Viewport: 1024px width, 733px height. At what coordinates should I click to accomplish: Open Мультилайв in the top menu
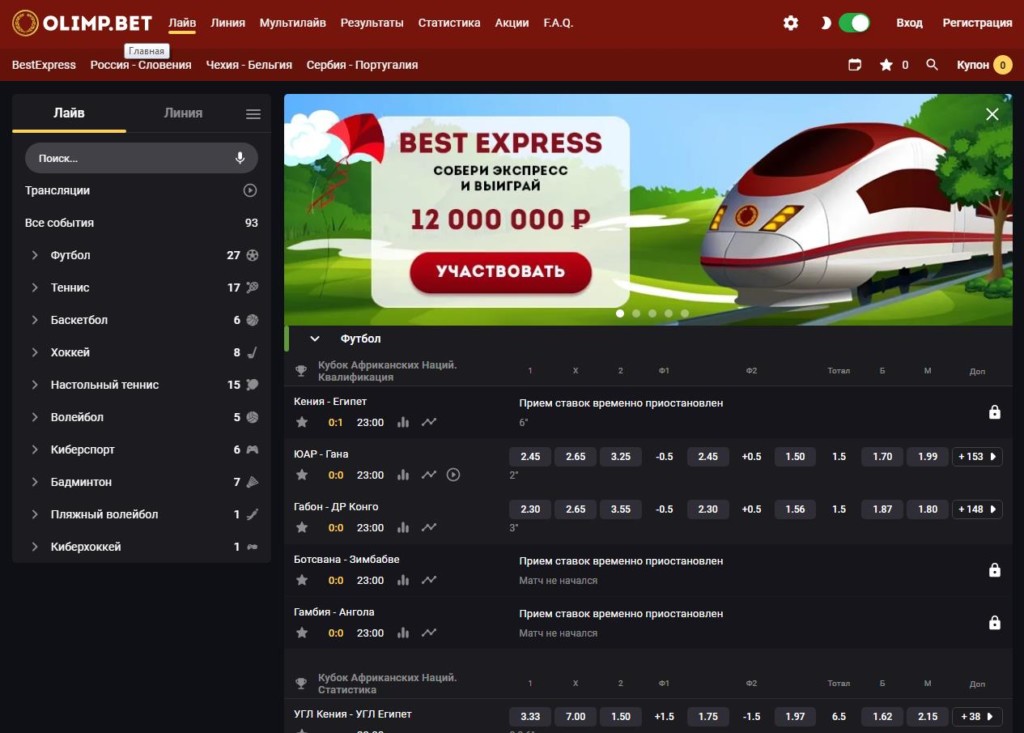293,23
